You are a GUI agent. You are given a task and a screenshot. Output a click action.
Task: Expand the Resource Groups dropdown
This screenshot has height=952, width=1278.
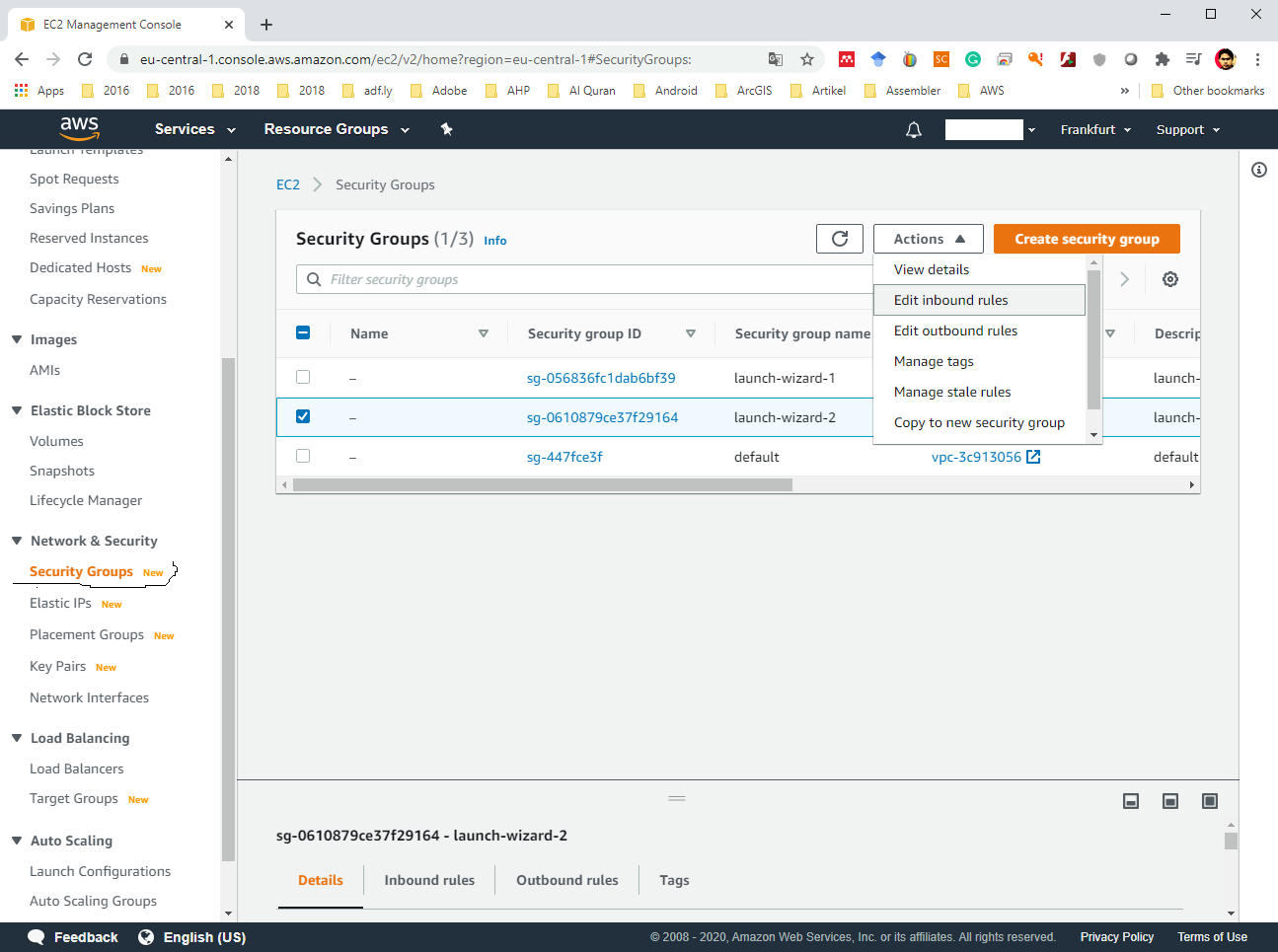(337, 129)
